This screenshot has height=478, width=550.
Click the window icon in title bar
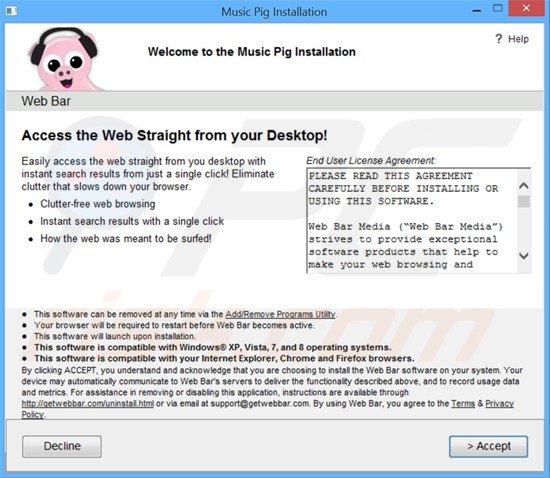[11, 11]
